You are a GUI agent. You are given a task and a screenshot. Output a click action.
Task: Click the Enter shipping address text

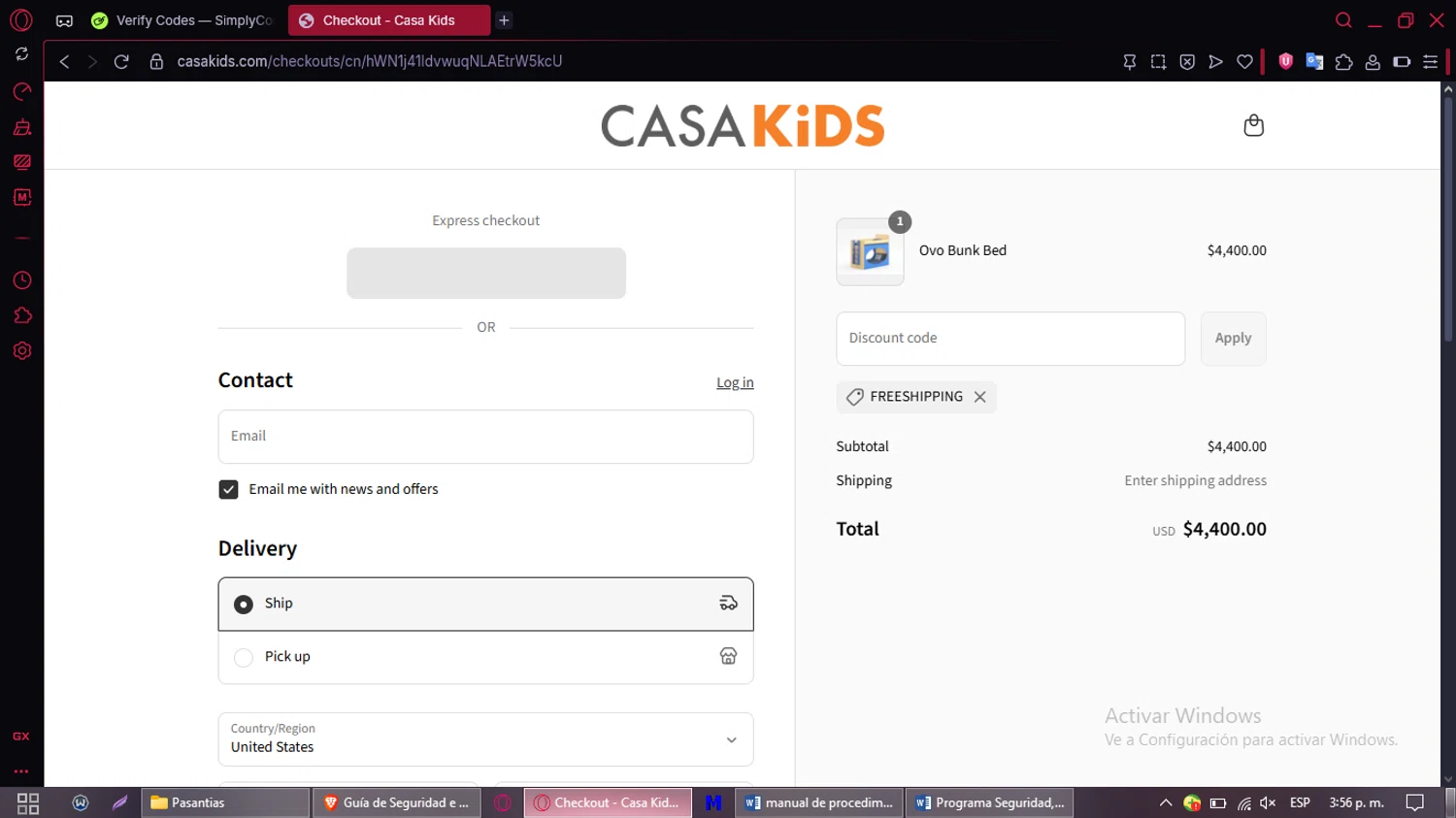1195,480
